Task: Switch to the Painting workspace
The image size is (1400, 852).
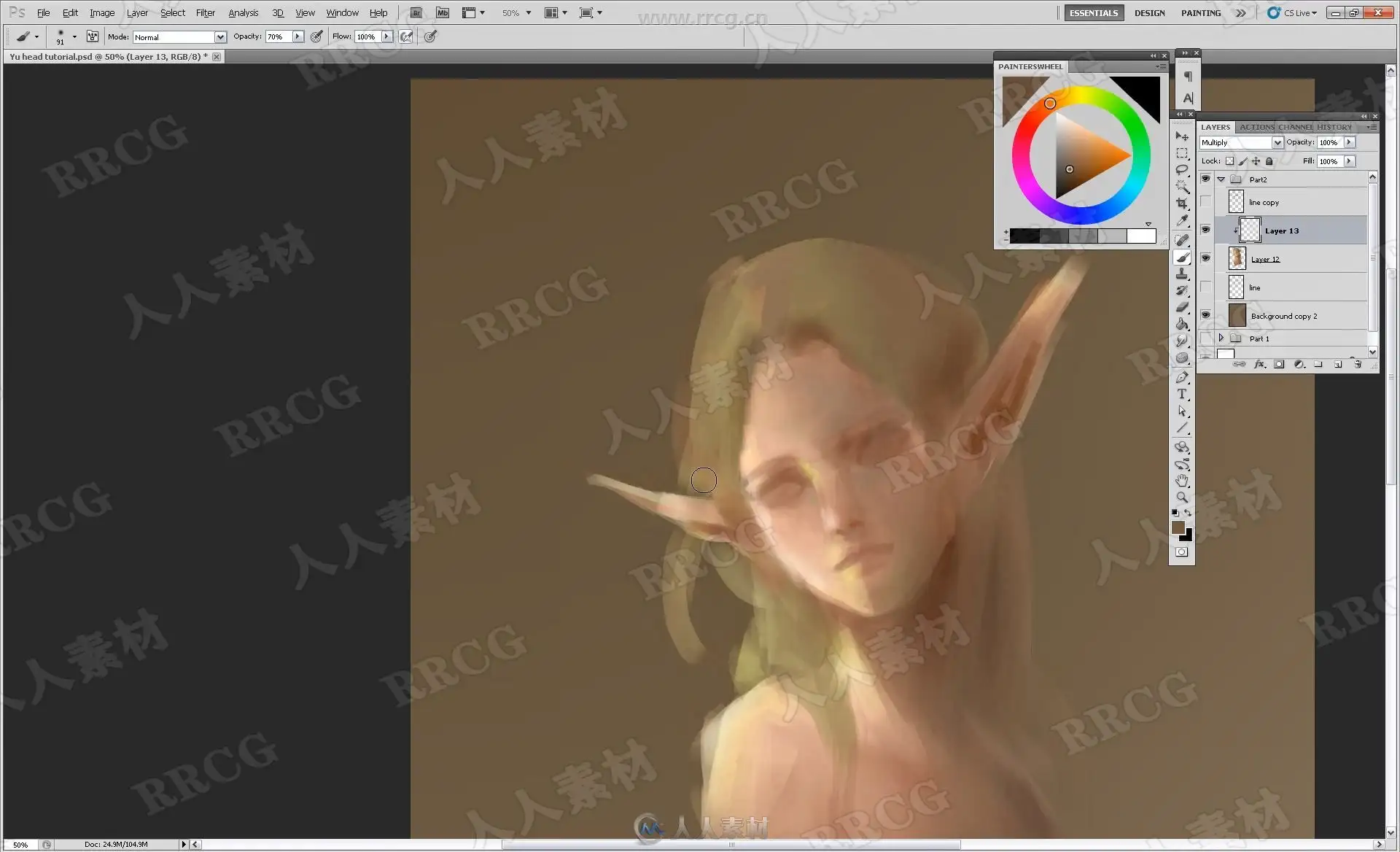Action: tap(1200, 12)
